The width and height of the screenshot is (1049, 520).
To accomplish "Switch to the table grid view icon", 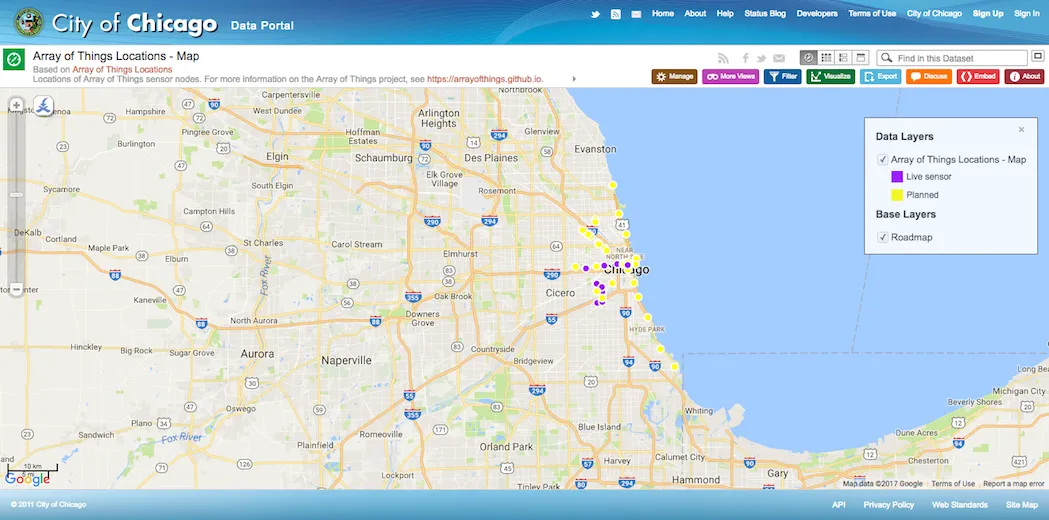I will click(827, 58).
